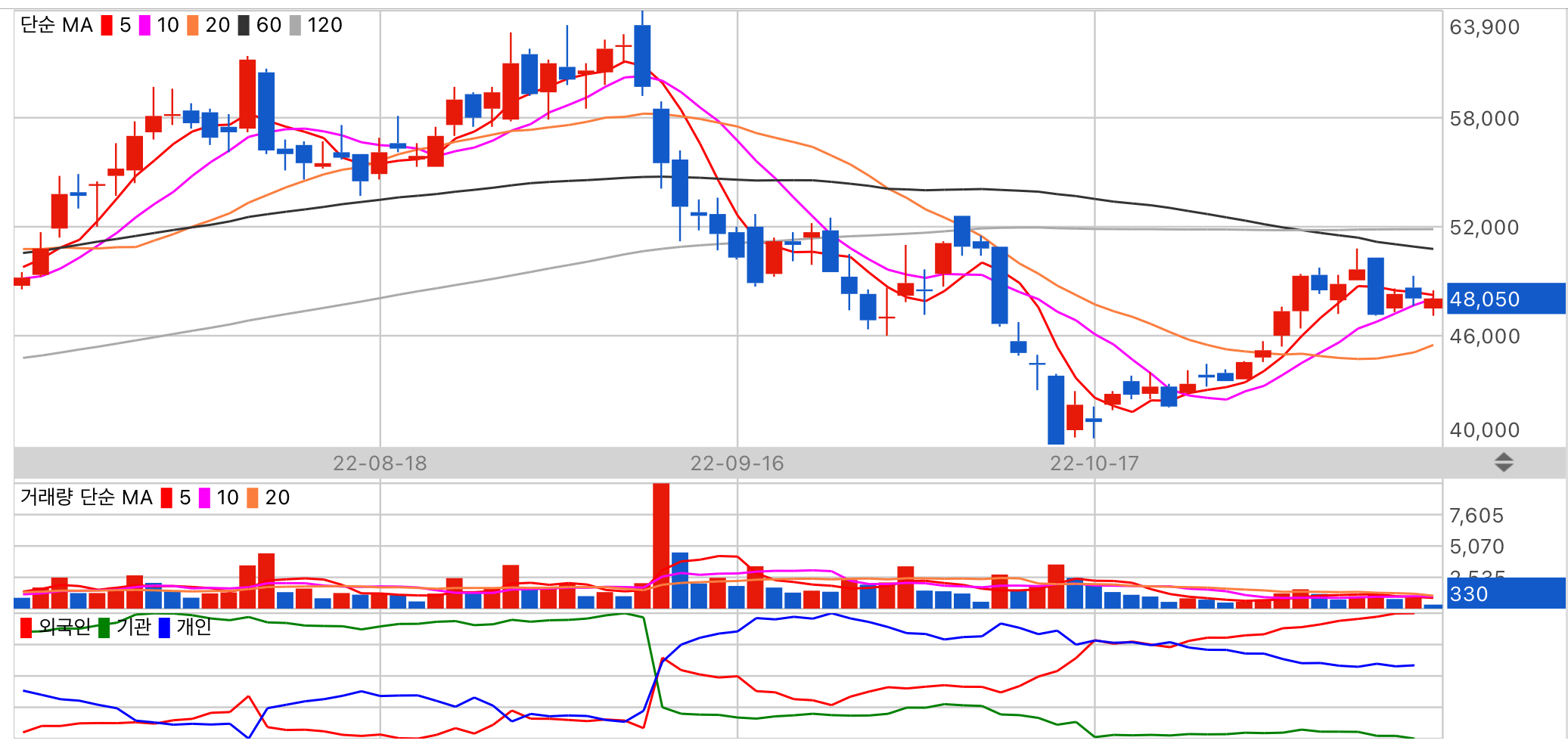Viewport: 1568px width, 753px height.
Task: Click the 7,605 volume axis label
Action: click(1476, 516)
